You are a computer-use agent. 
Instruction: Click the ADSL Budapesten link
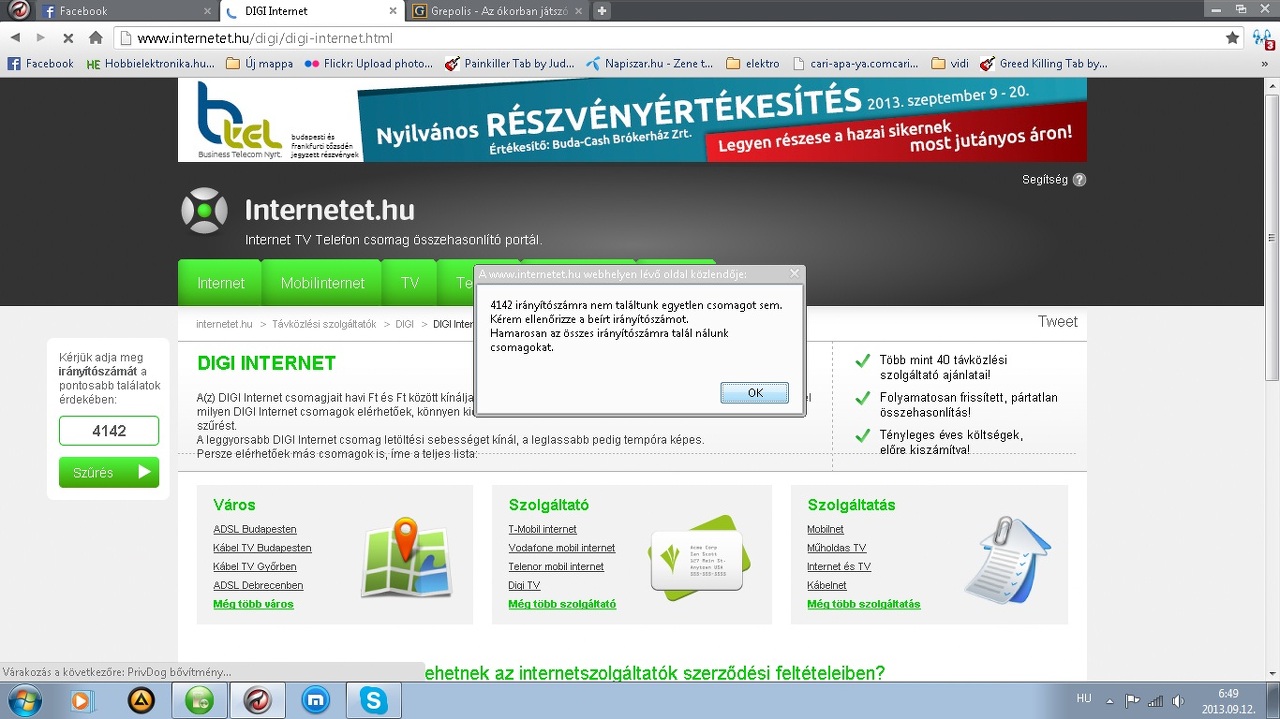(255, 529)
